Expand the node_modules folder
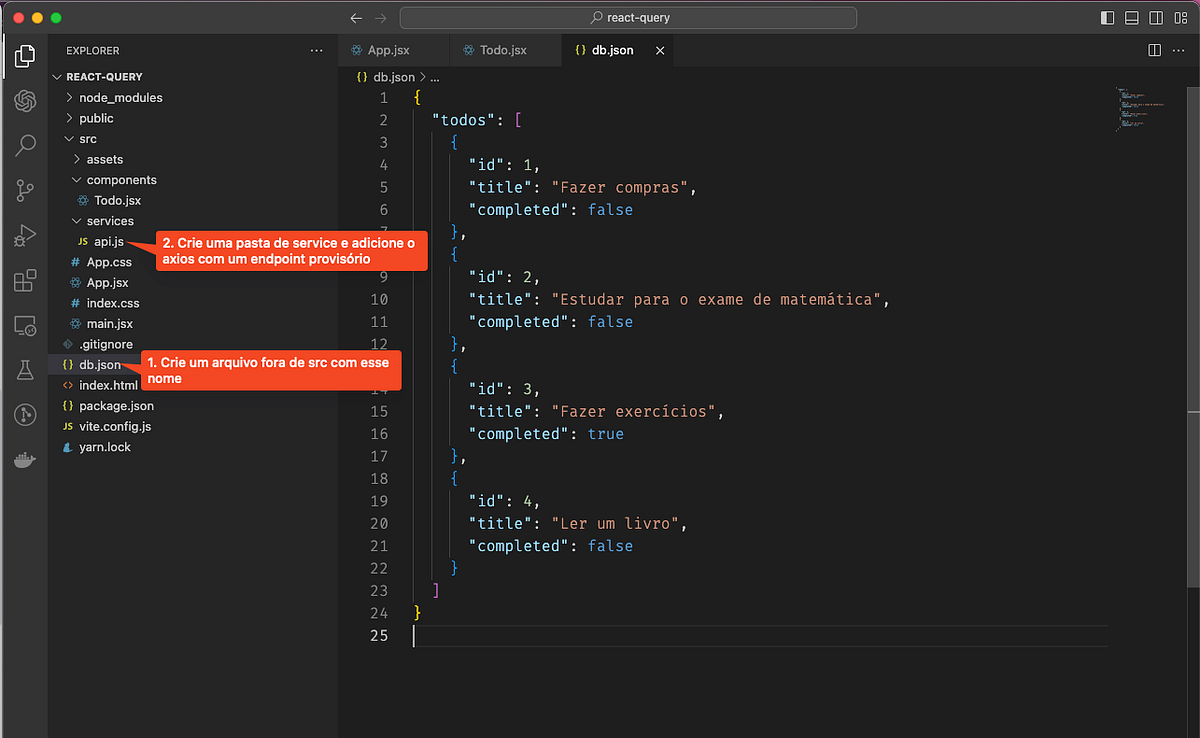 [120, 98]
